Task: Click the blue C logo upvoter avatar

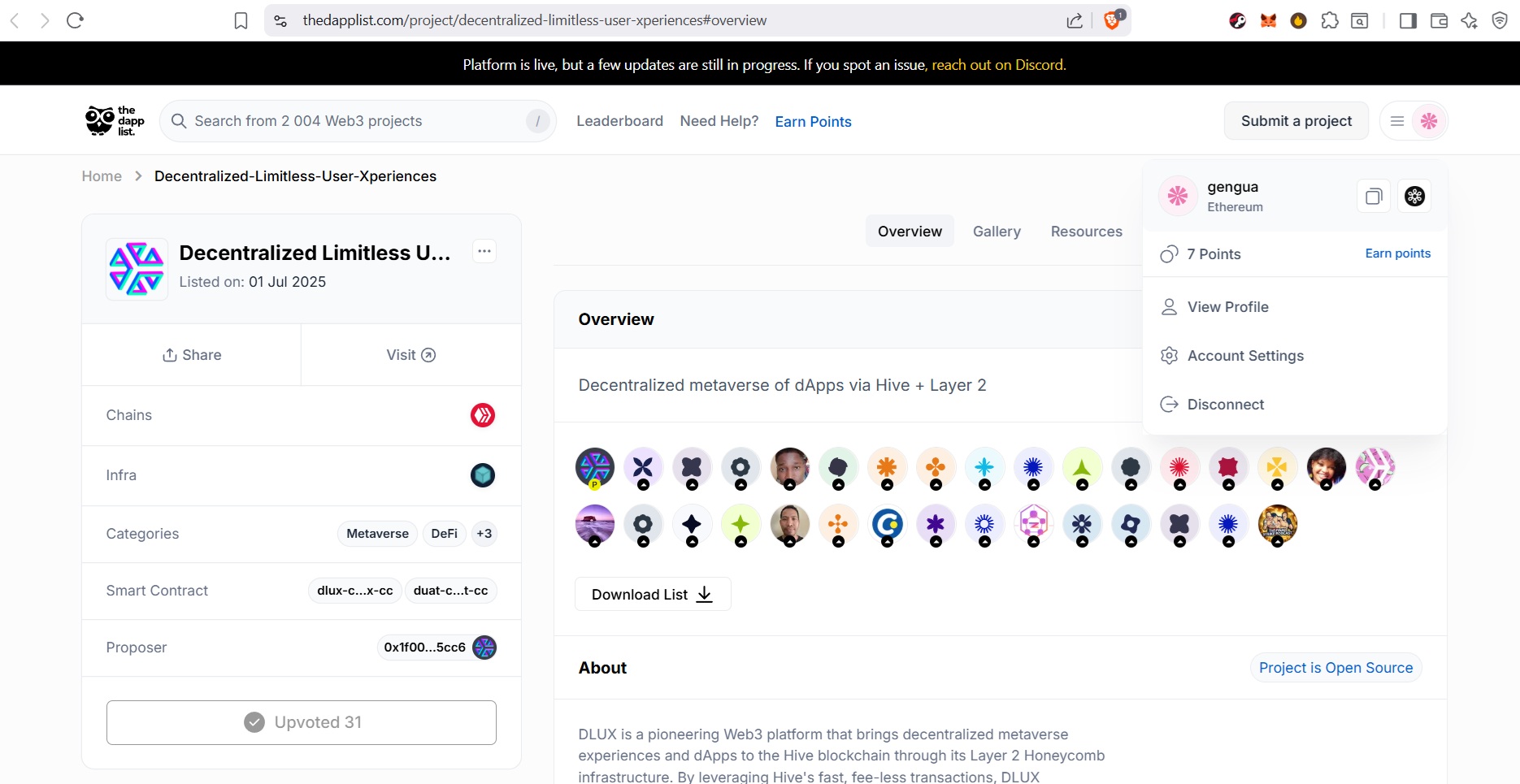Action: (x=887, y=524)
